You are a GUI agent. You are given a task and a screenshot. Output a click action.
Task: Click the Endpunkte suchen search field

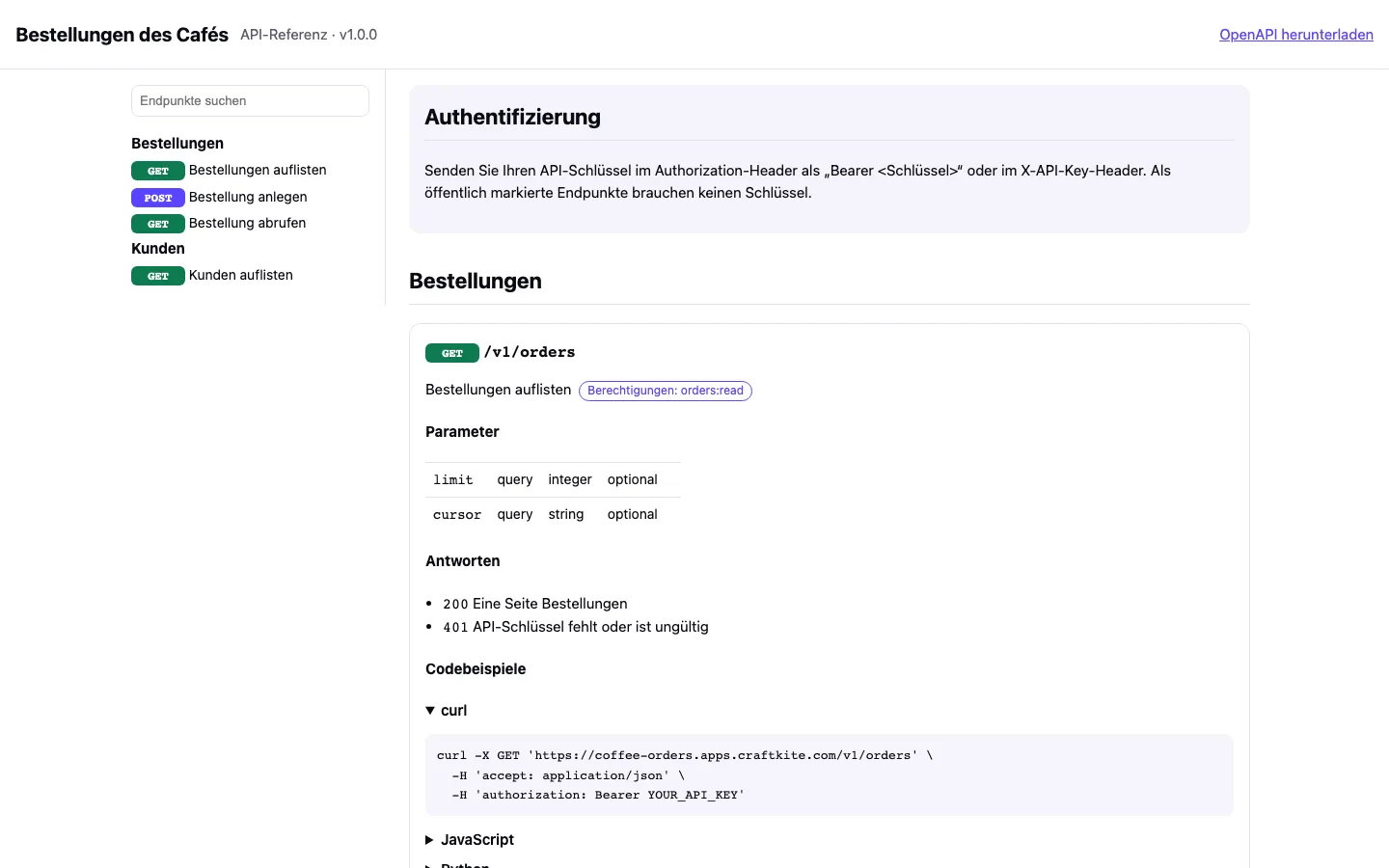[250, 100]
